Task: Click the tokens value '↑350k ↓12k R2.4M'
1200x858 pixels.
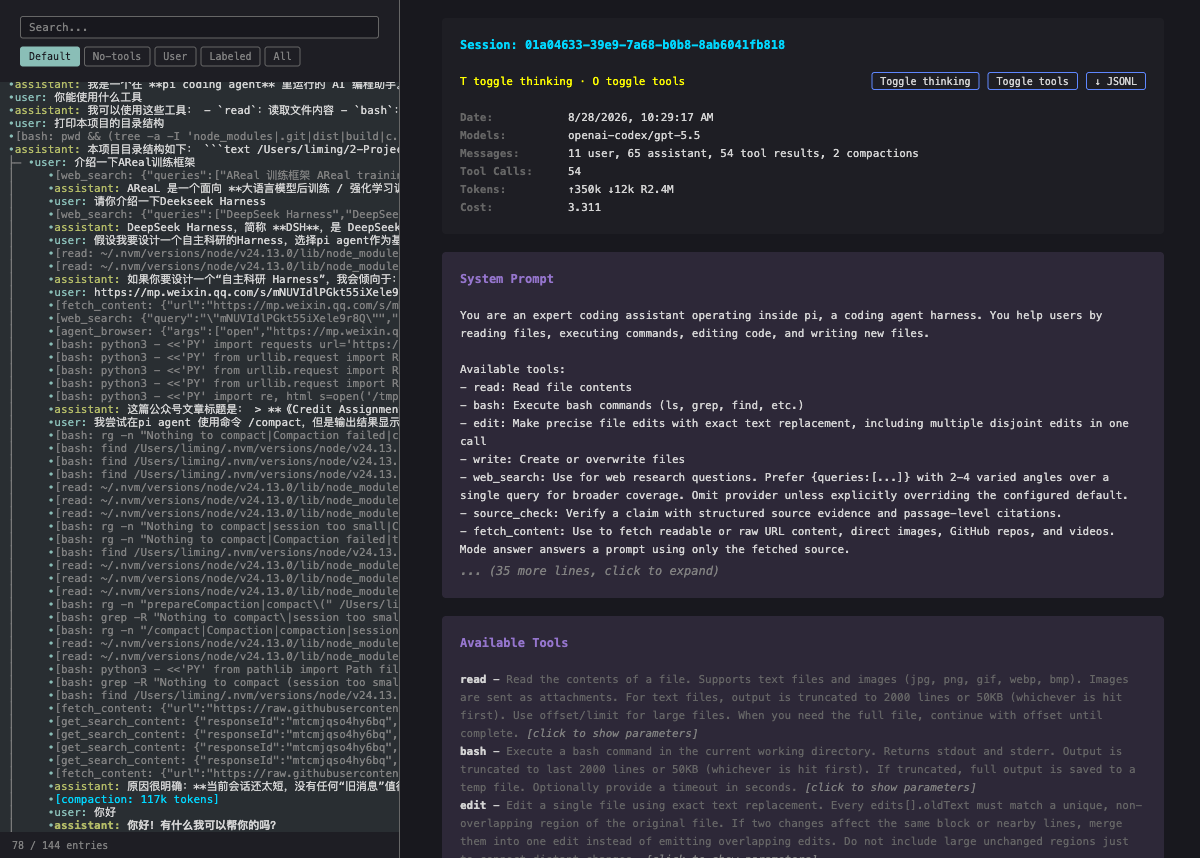Action: tap(620, 189)
